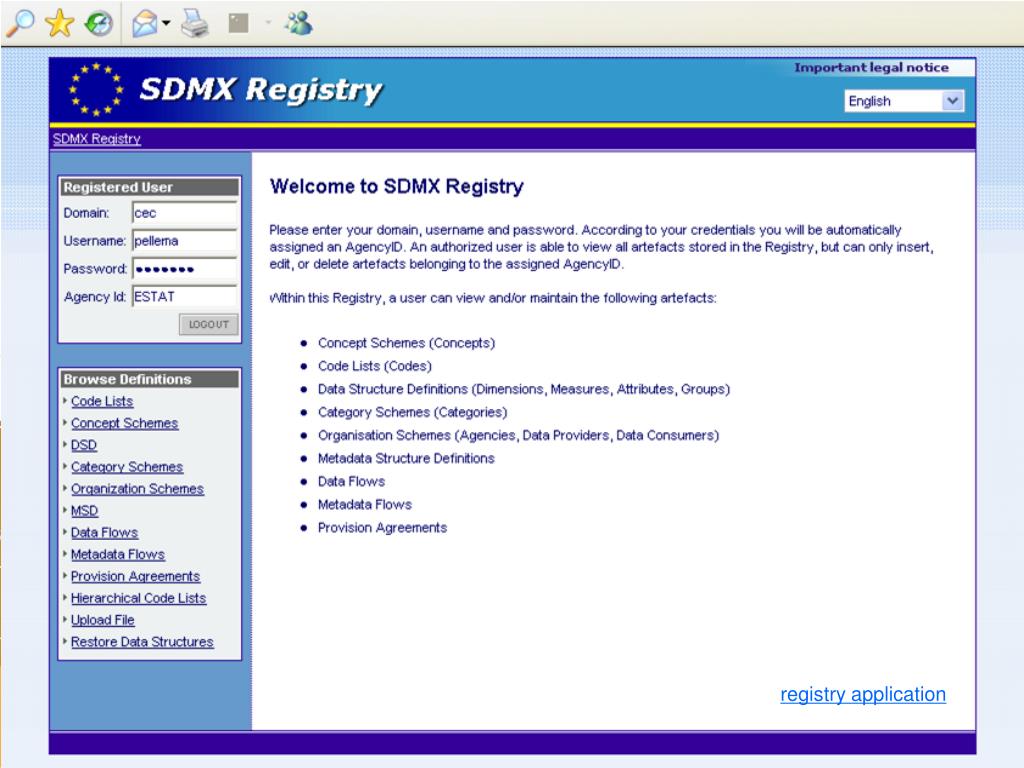1024x768 pixels.
Task: Click the EU stars logo
Action: pyautogui.click(x=96, y=89)
